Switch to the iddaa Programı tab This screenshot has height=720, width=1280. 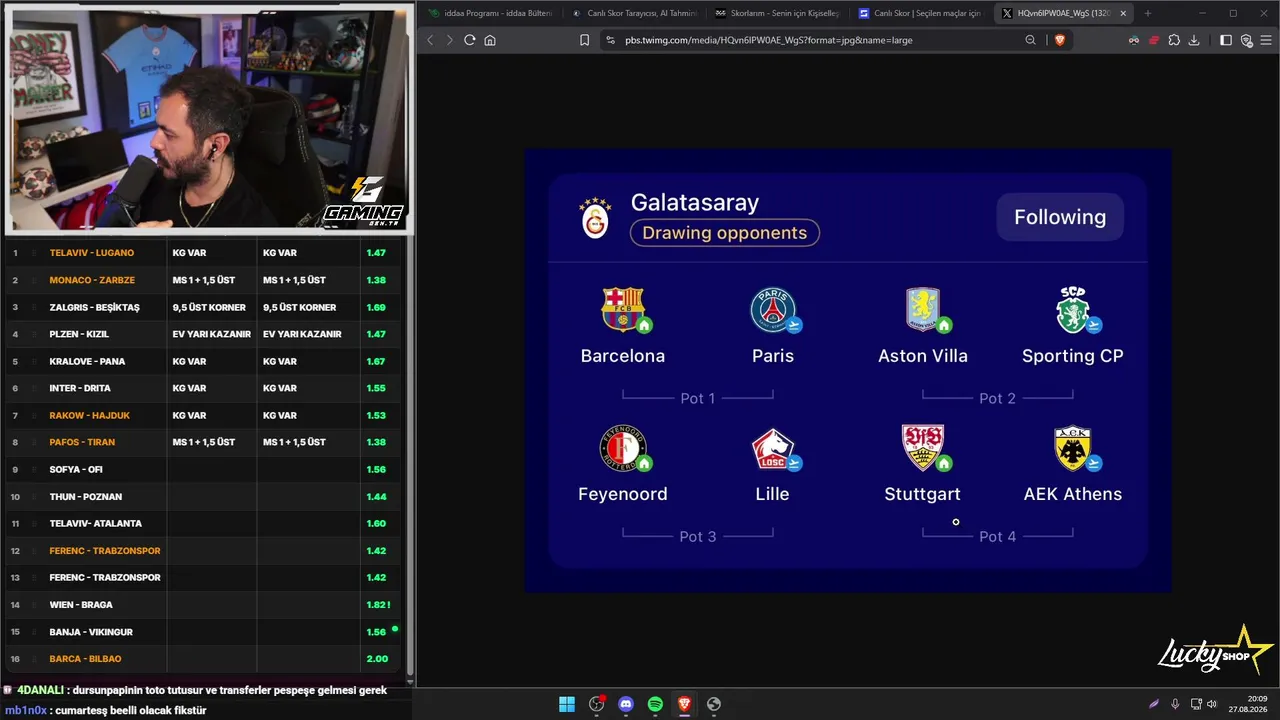tap(489, 13)
